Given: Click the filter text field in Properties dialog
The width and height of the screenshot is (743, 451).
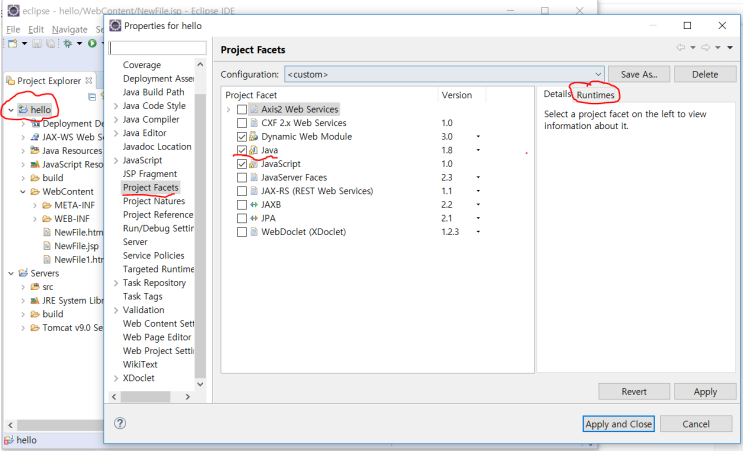Looking at the screenshot, I should tap(157, 48).
